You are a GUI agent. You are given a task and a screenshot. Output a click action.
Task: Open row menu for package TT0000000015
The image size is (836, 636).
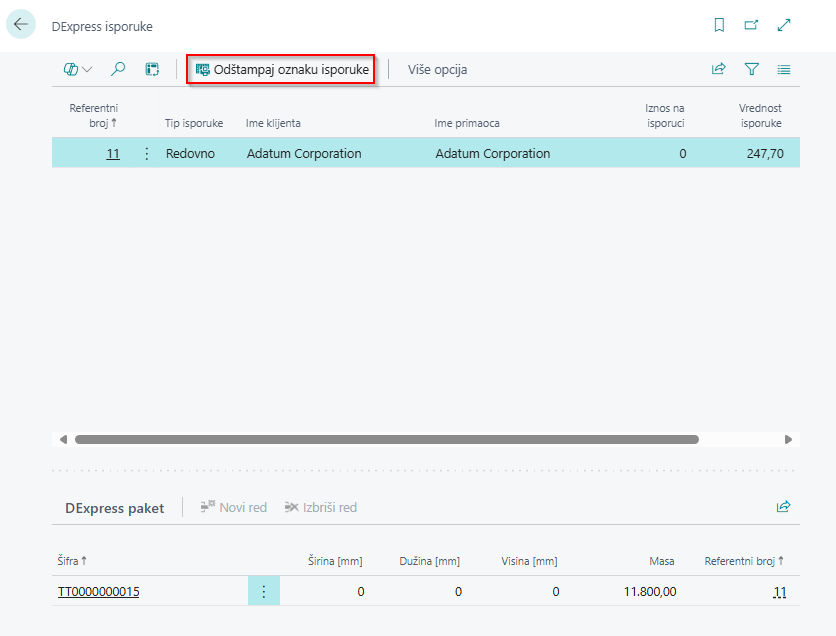264,592
